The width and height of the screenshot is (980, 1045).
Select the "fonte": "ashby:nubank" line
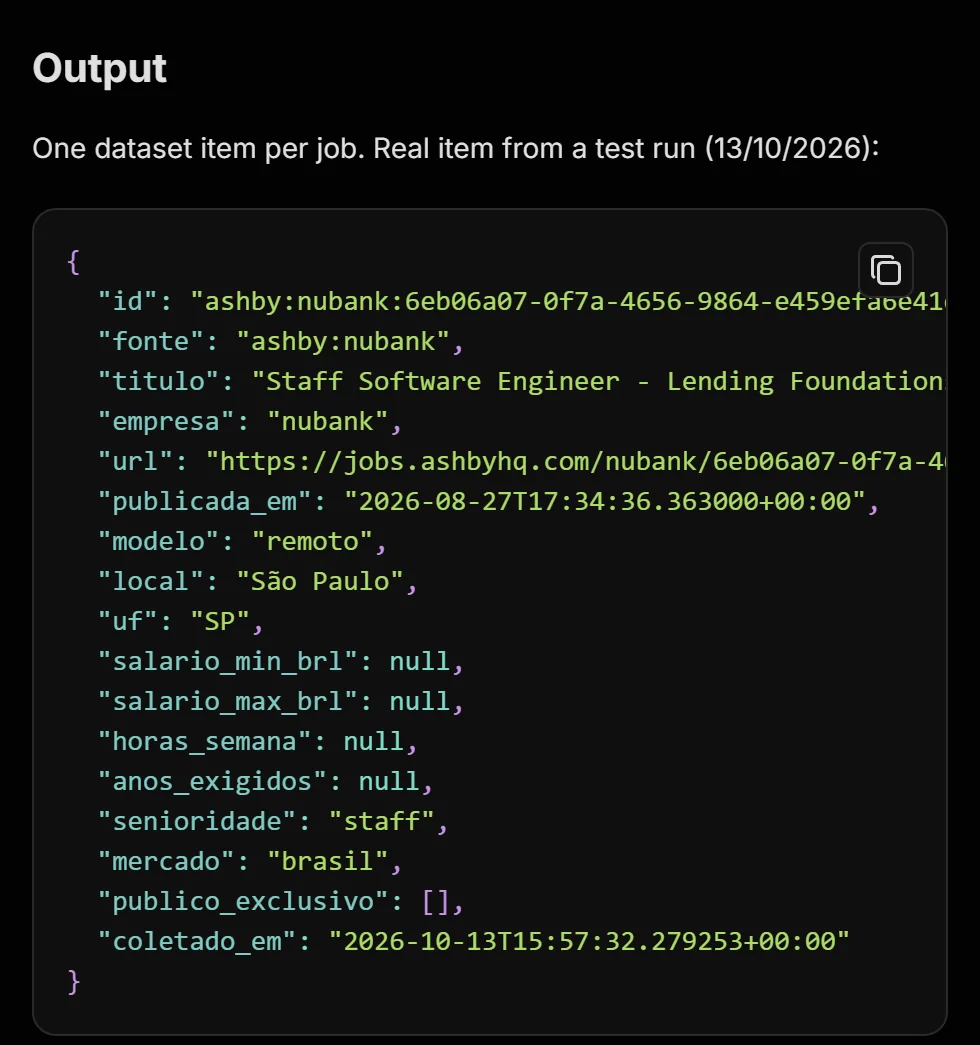coord(281,341)
